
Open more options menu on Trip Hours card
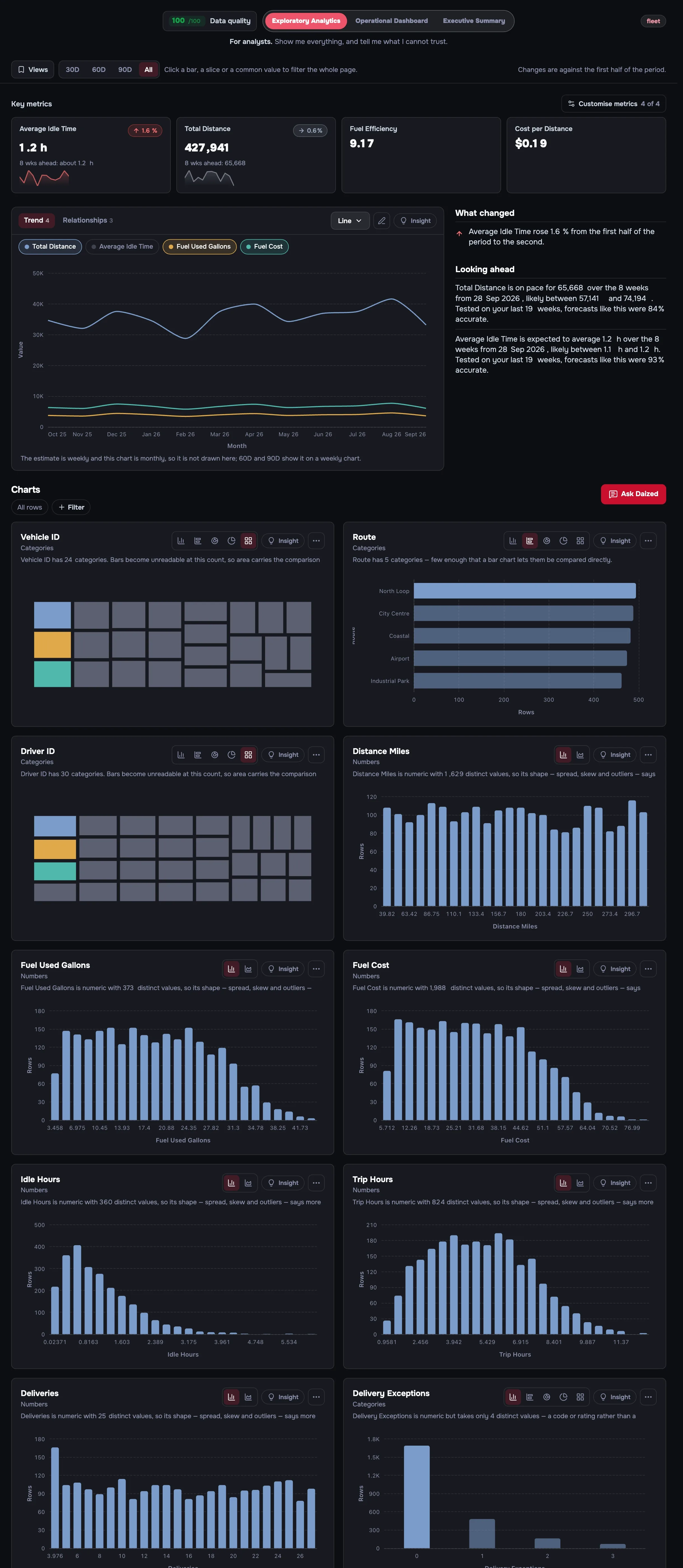648,1183
